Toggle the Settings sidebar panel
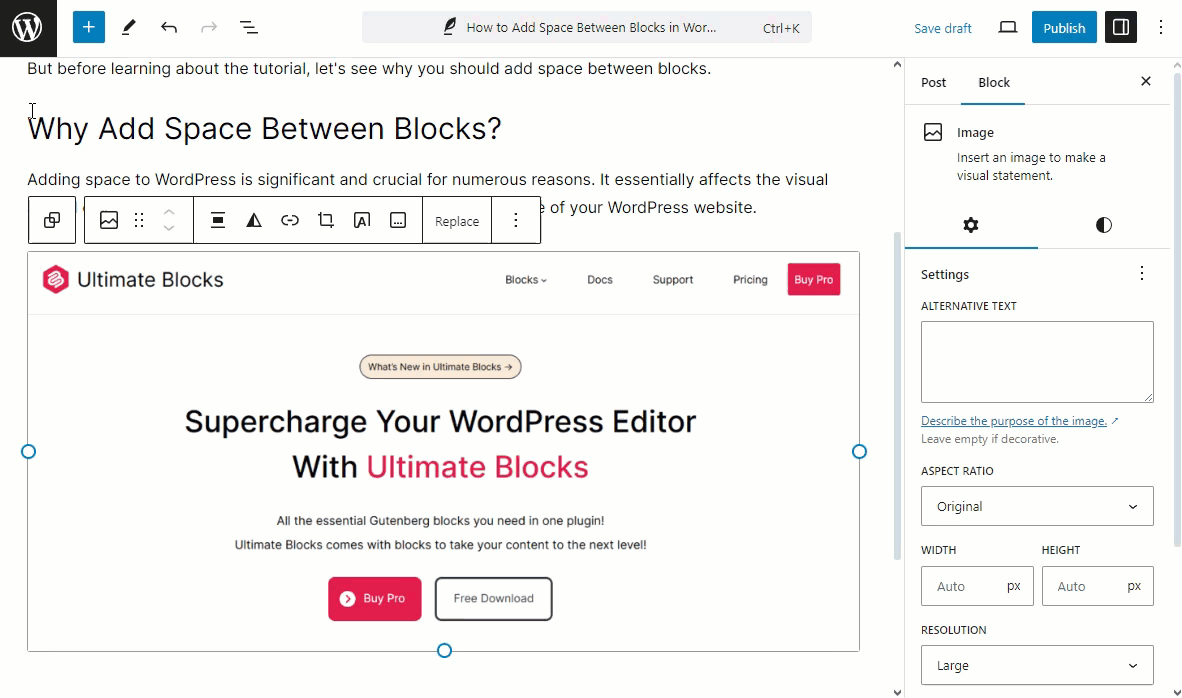Screen dimensions: 1182x698 [x=1121, y=28]
